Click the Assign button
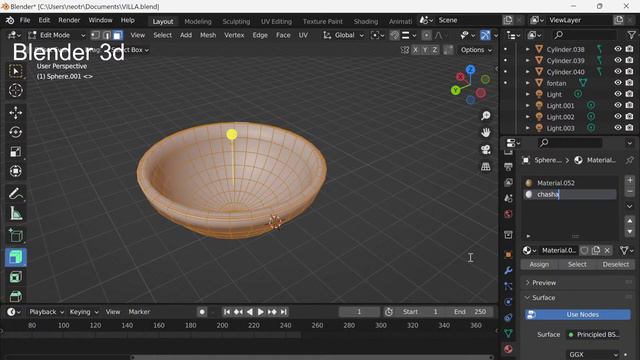This screenshot has height=360, width=640. [x=539, y=264]
